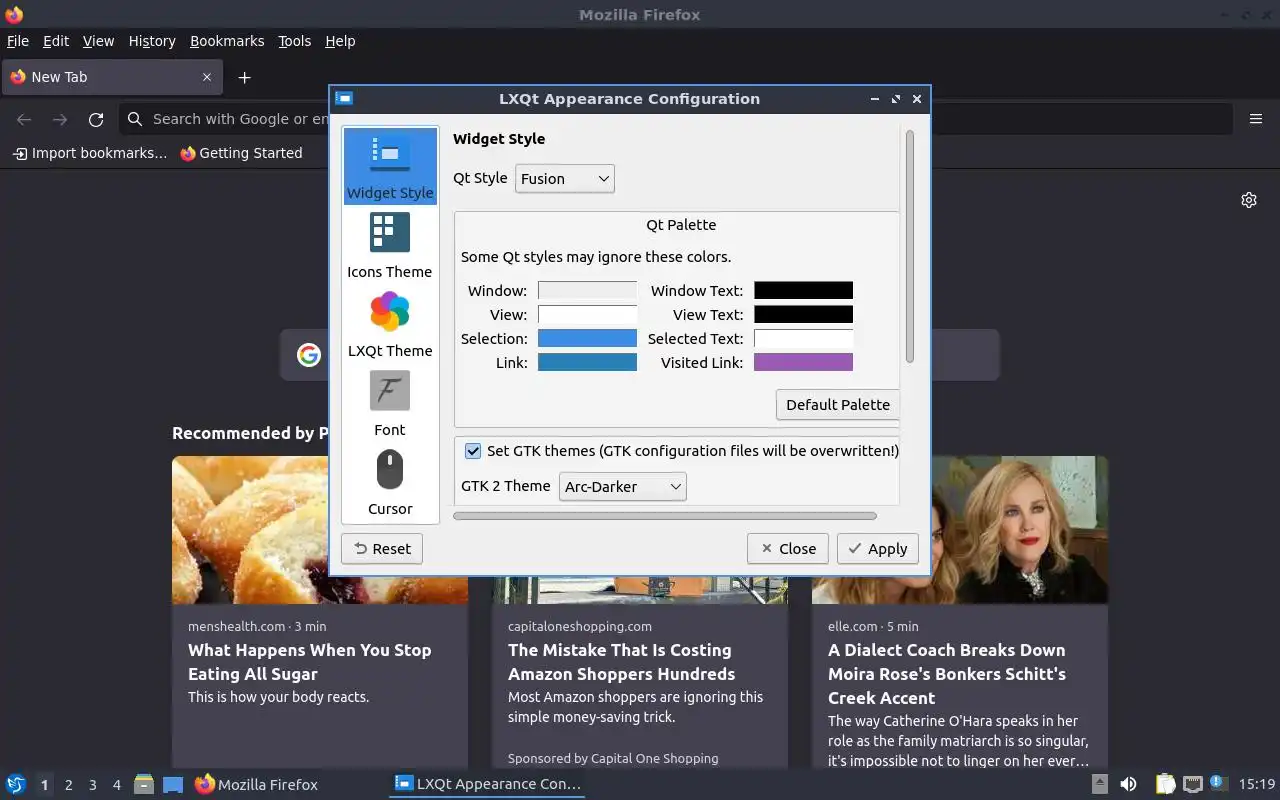The width and height of the screenshot is (1280, 800).
Task: Toggle the Set GTK themes checkbox
Action: pyautogui.click(x=473, y=451)
